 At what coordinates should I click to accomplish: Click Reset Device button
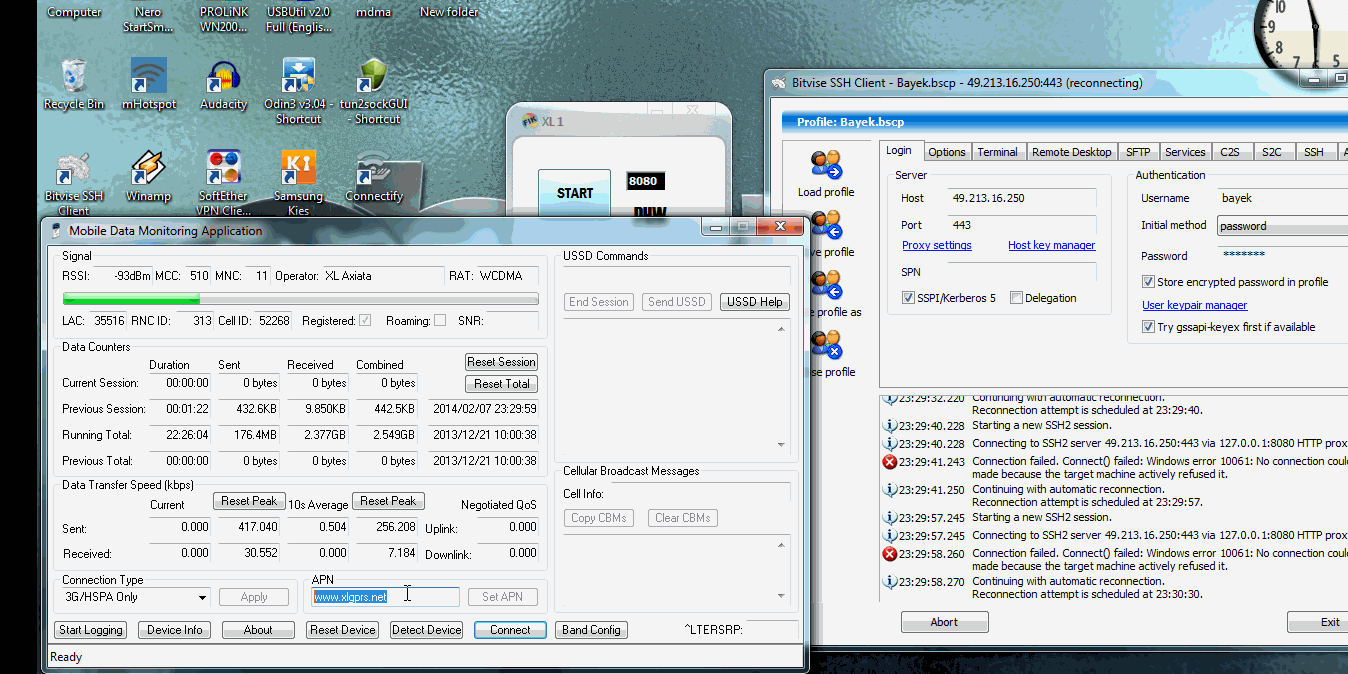pos(343,630)
